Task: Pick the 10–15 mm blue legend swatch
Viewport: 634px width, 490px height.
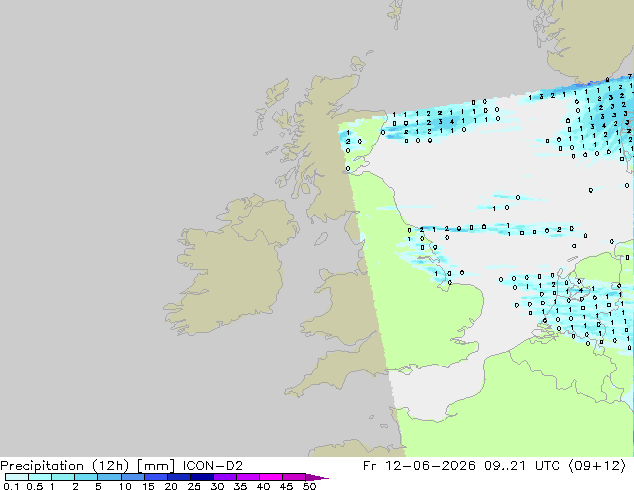Action: pos(133,477)
